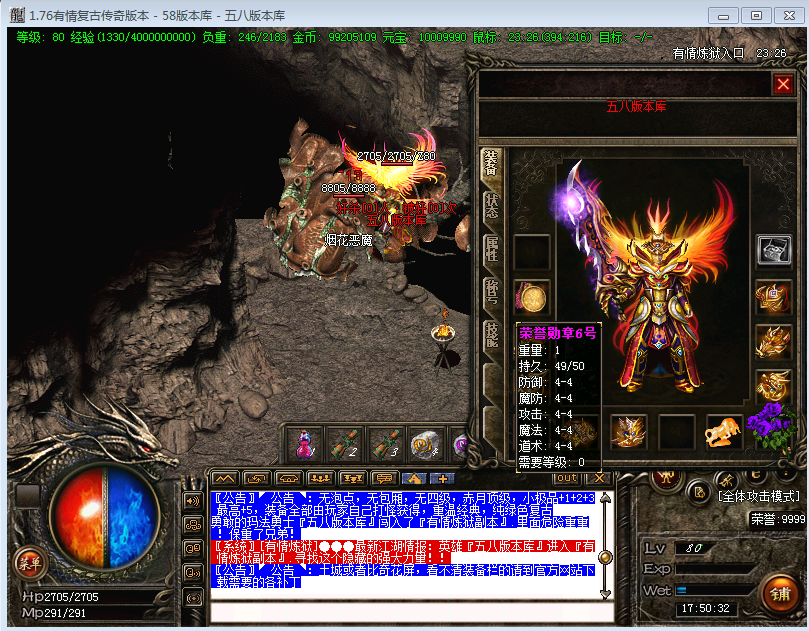Select the gold necklace slot under the chest

click(774, 297)
